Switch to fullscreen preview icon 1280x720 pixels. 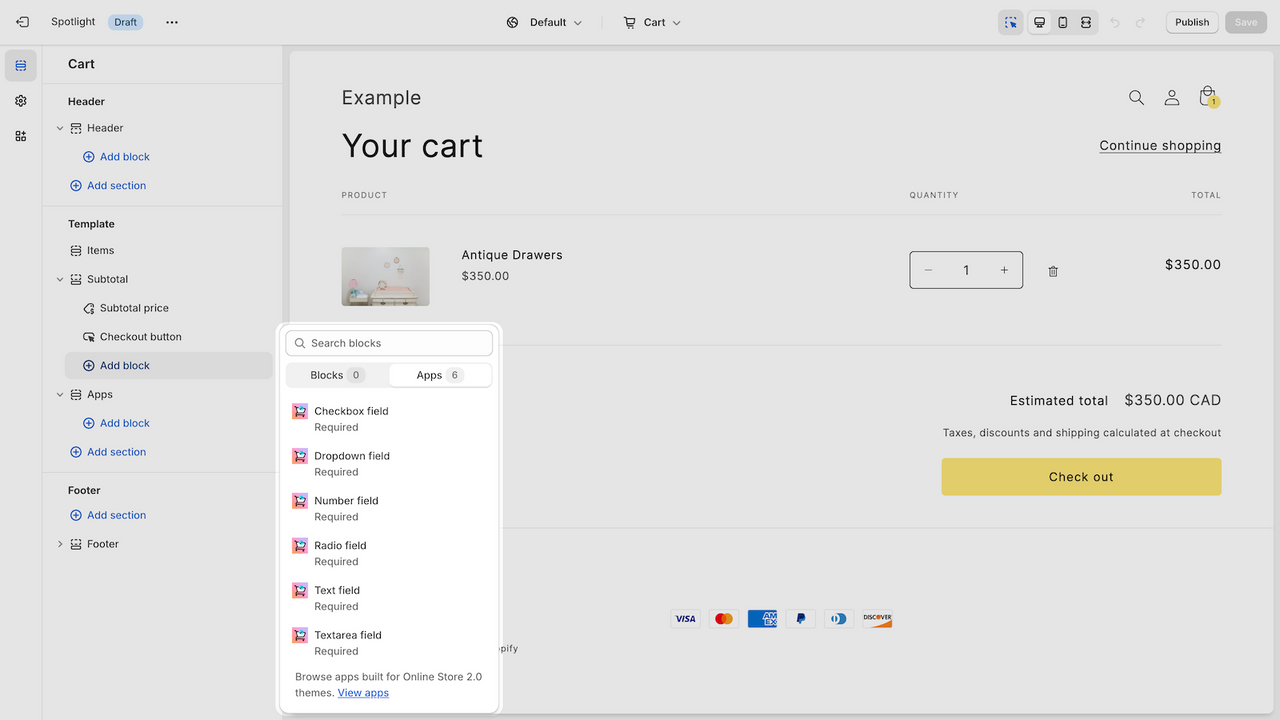tap(1086, 22)
